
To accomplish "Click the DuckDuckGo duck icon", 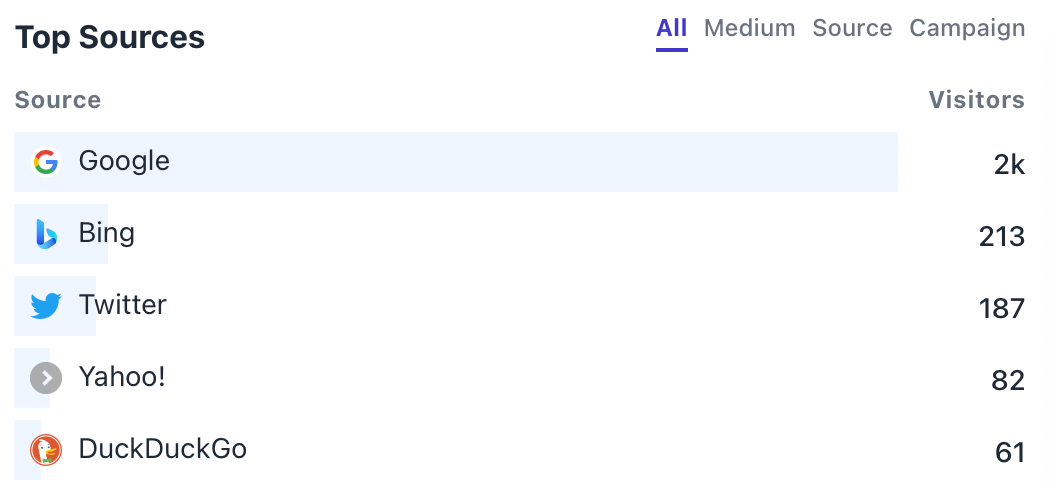I will pyautogui.click(x=46, y=450).
